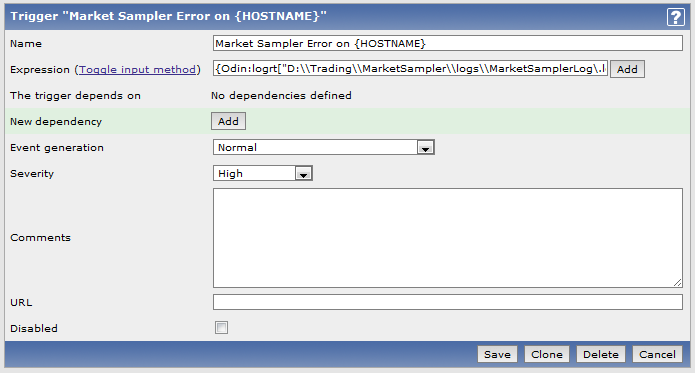The width and height of the screenshot is (695, 373).
Task: Click the Clone button
Action: tap(547, 354)
